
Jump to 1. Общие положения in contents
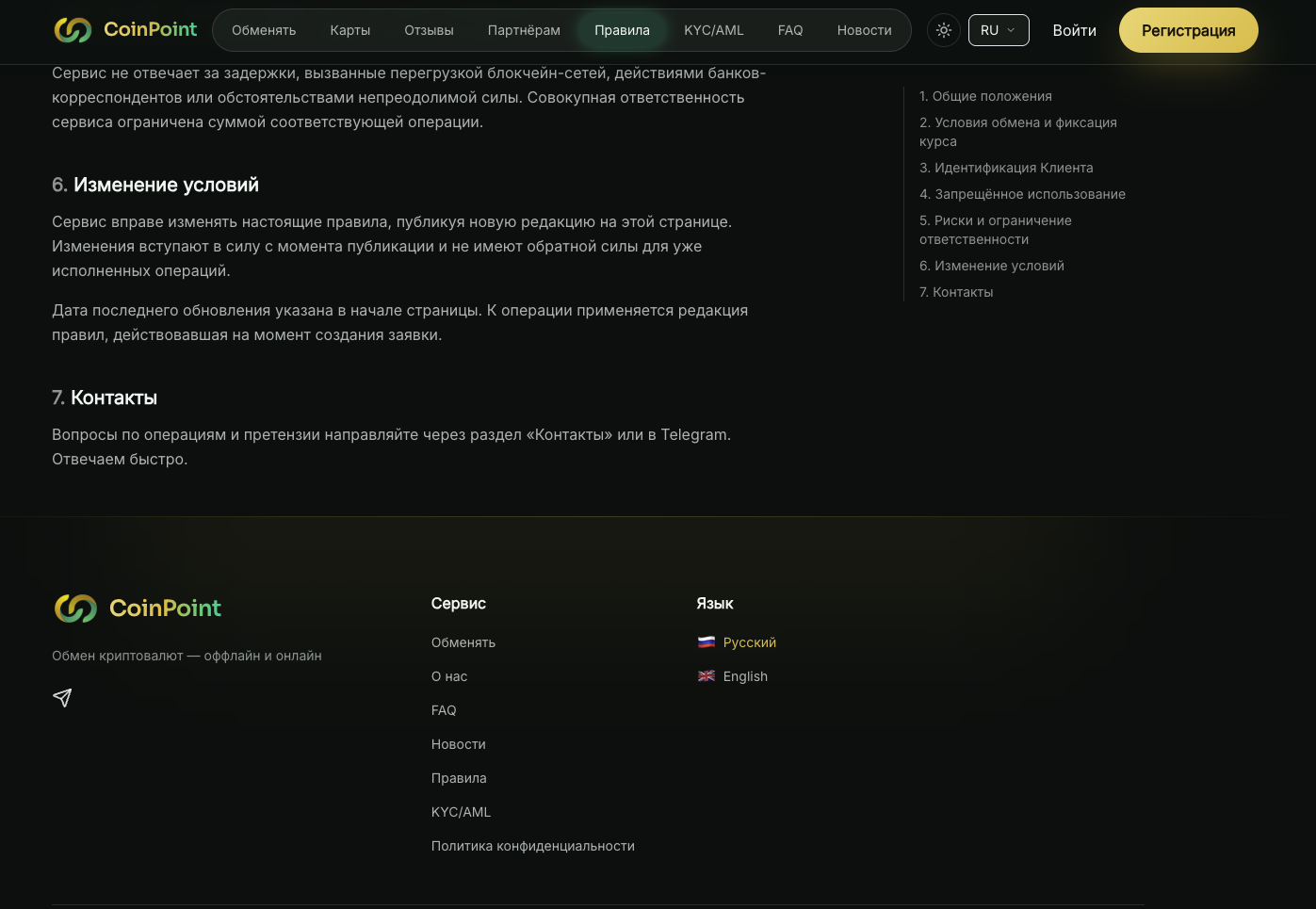pyautogui.click(x=985, y=96)
